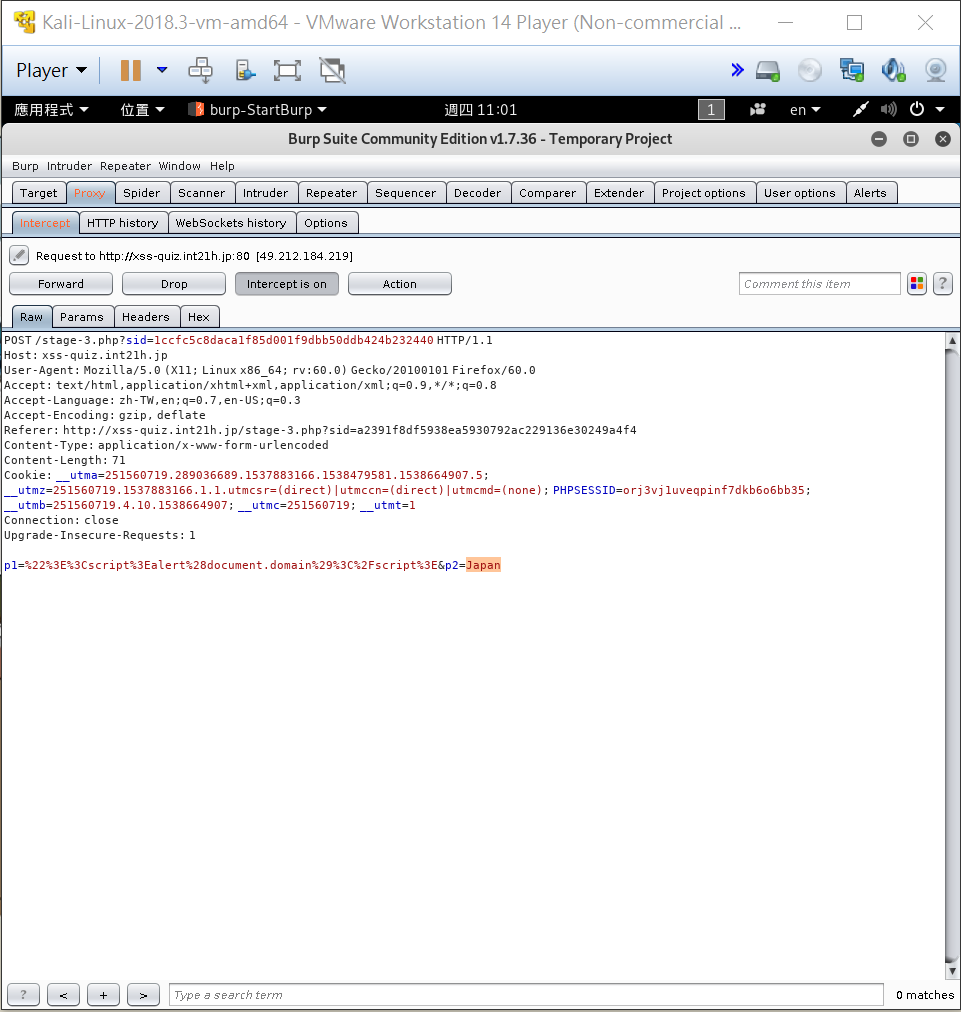Switch to the Comparer tab
961x1012 pixels.
pos(547,193)
